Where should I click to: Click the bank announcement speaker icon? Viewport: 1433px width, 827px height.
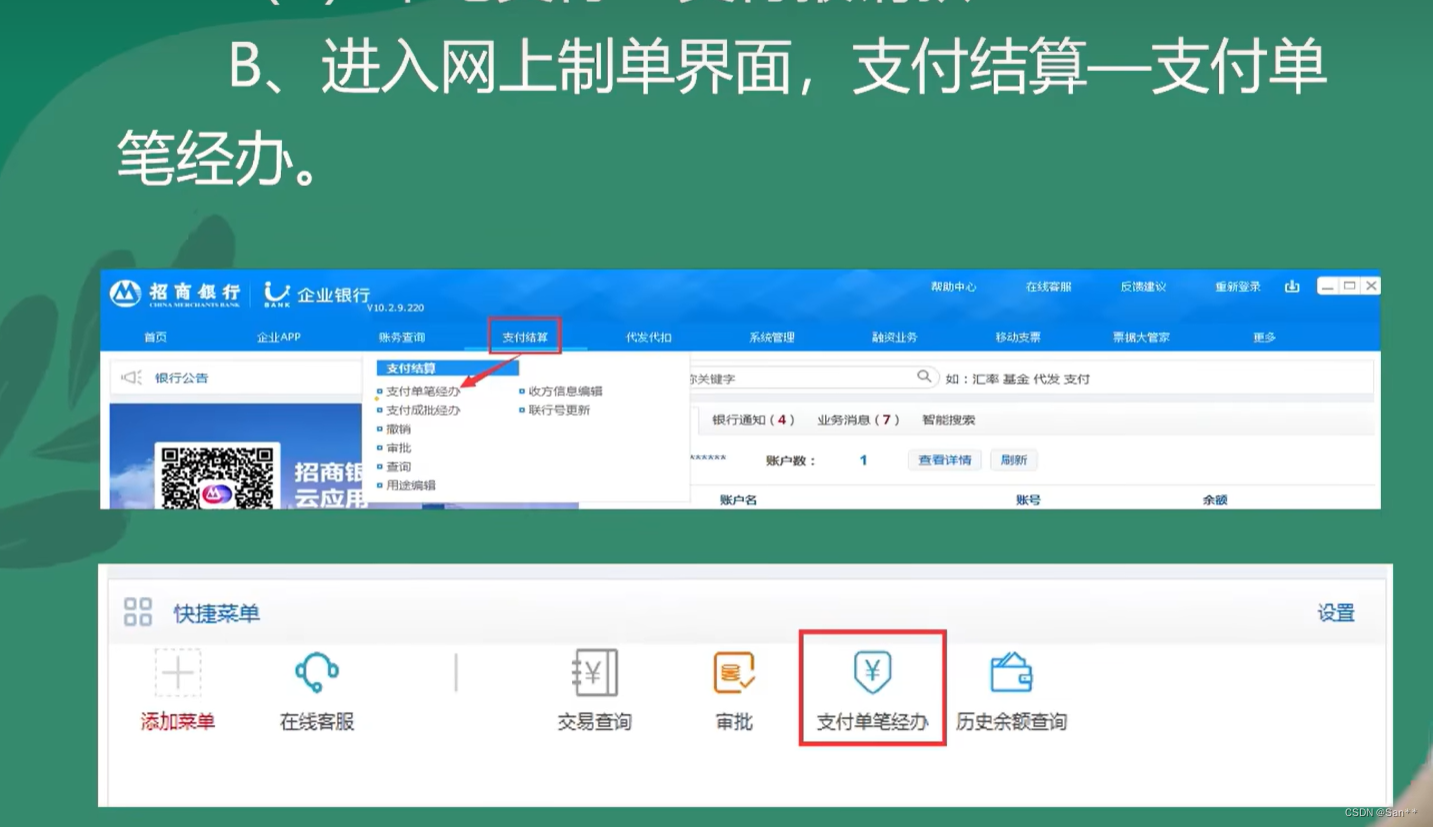tap(131, 378)
